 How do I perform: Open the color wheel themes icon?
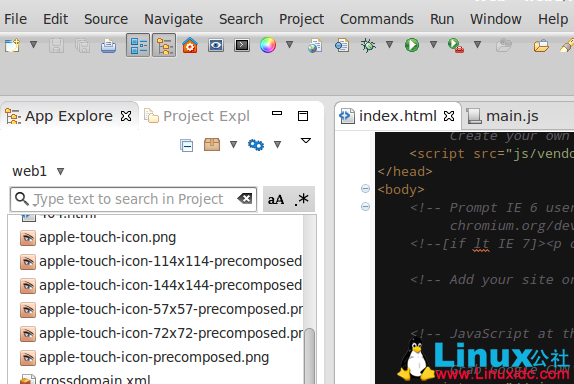click(x=268, y=45)
